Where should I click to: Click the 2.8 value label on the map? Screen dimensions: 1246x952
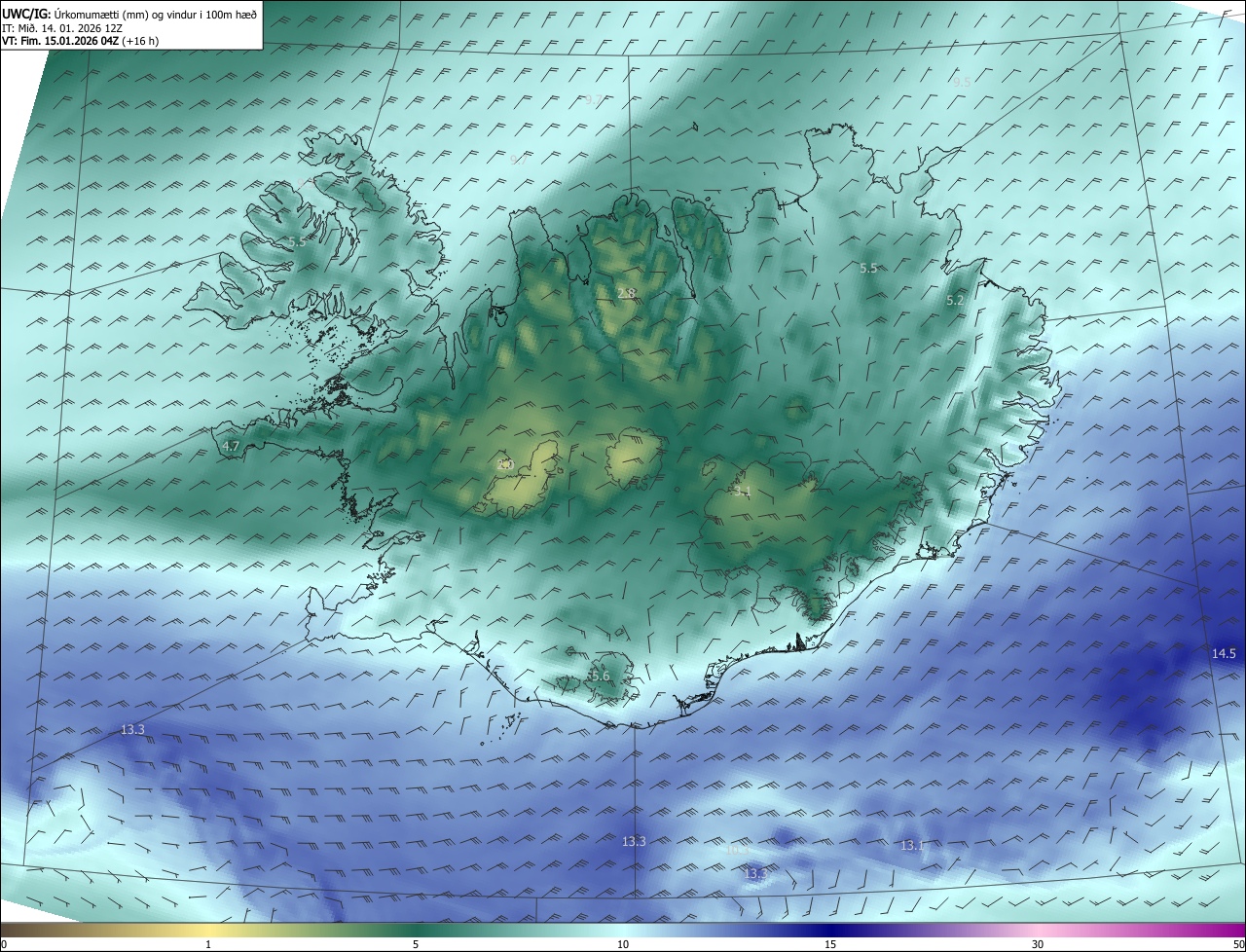coord(627,293)
